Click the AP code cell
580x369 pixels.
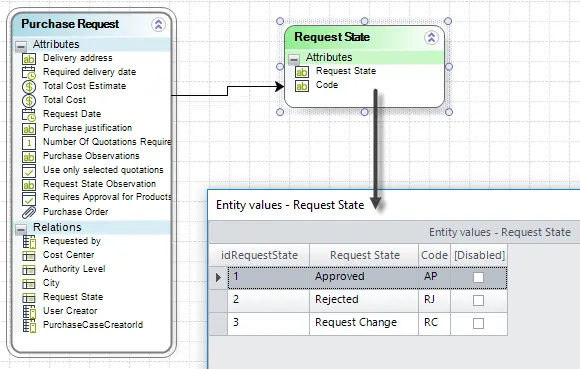pyautogui.click(x=434, y=277)
